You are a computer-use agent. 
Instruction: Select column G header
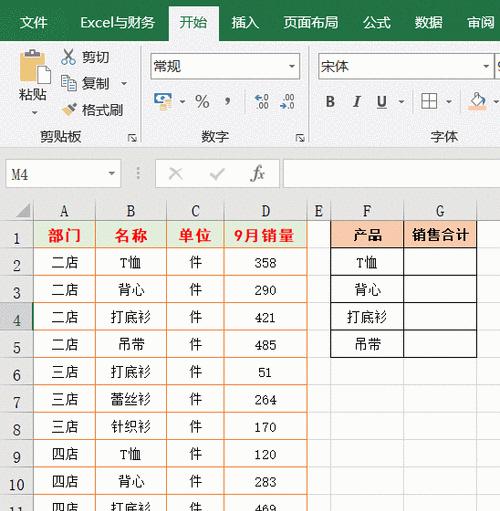[440, 211]
